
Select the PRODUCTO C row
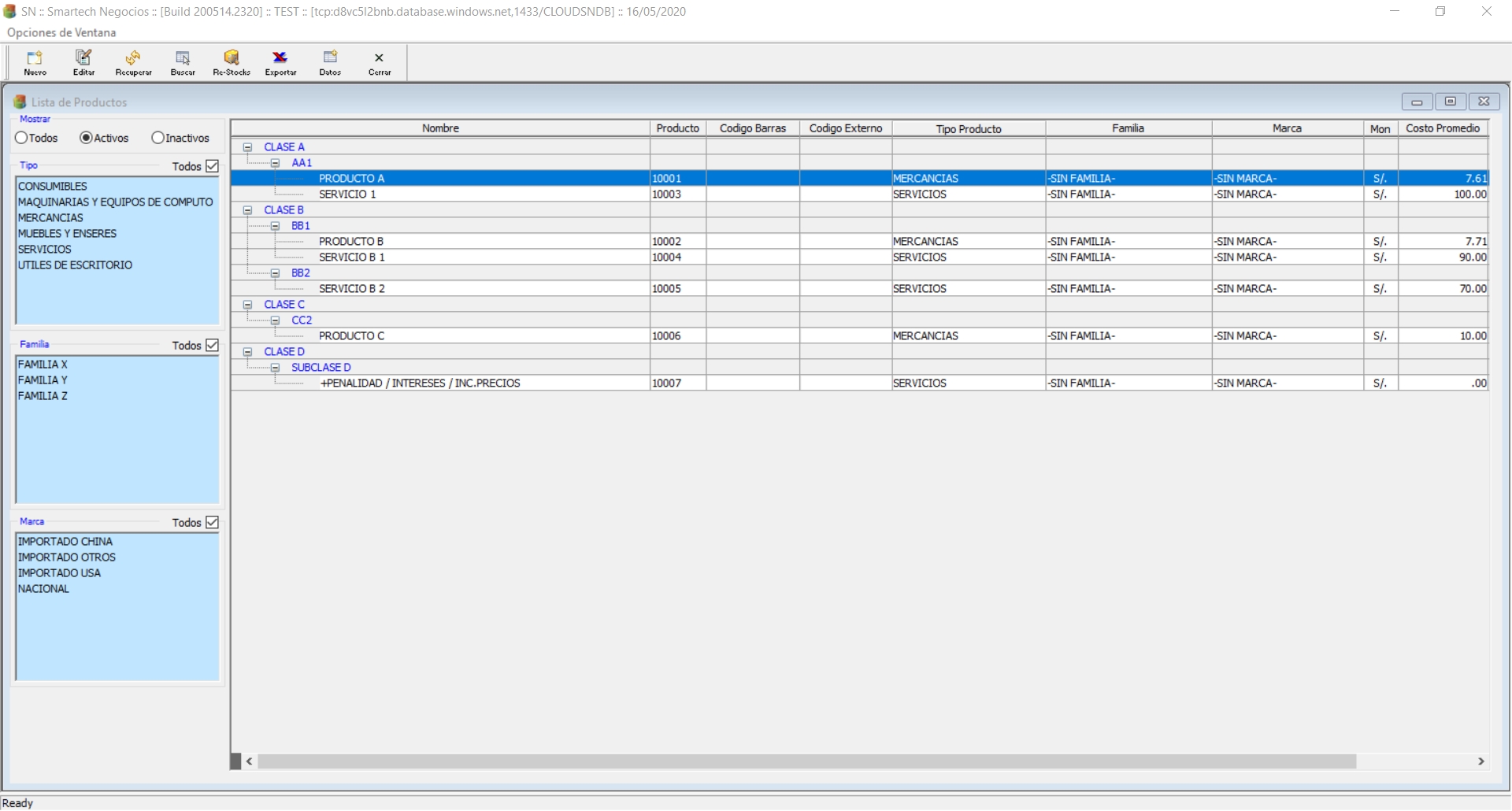pos(859,336)
